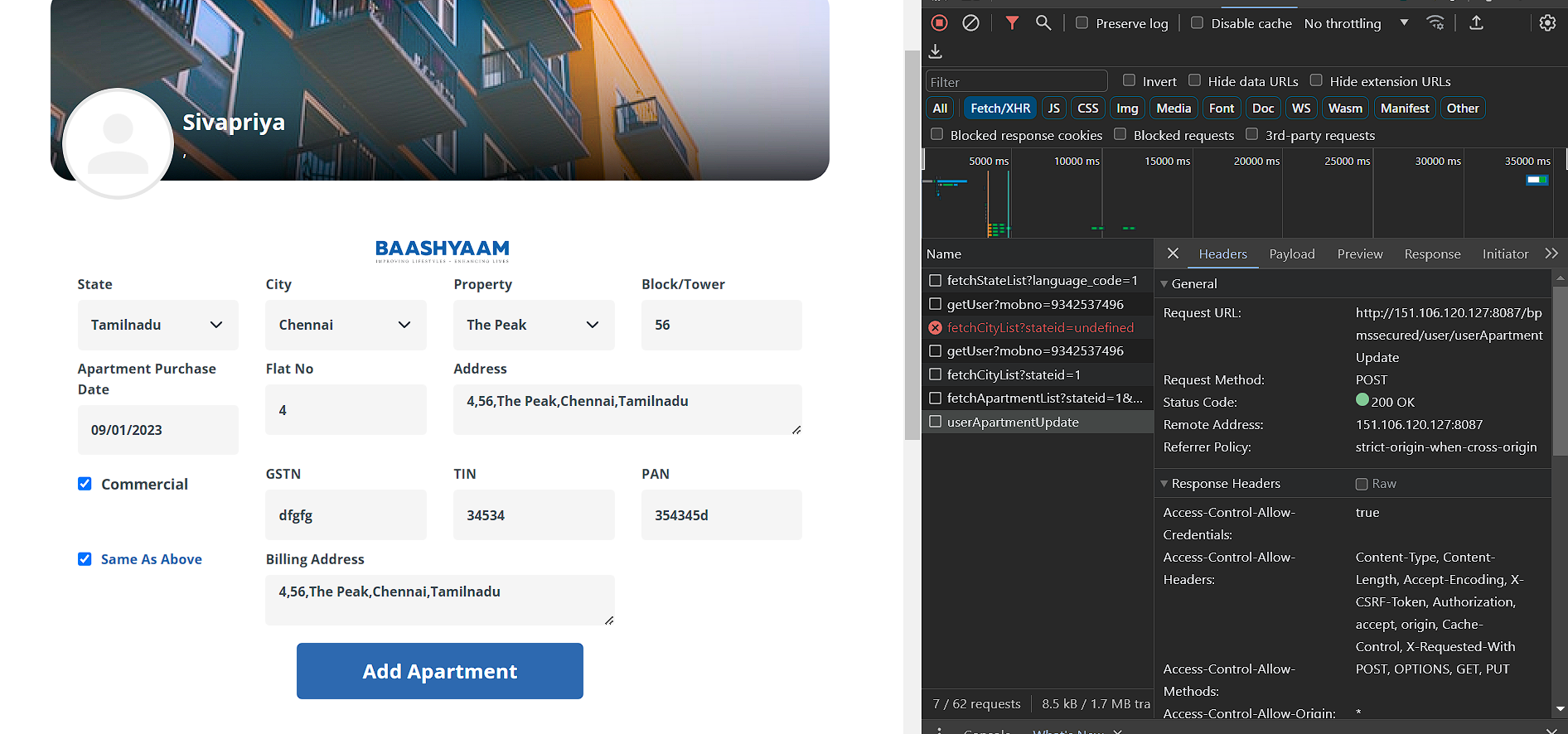Click the export HAR download icon
The height and width of the screenshot is (734, 1568).
coord(936,51)
